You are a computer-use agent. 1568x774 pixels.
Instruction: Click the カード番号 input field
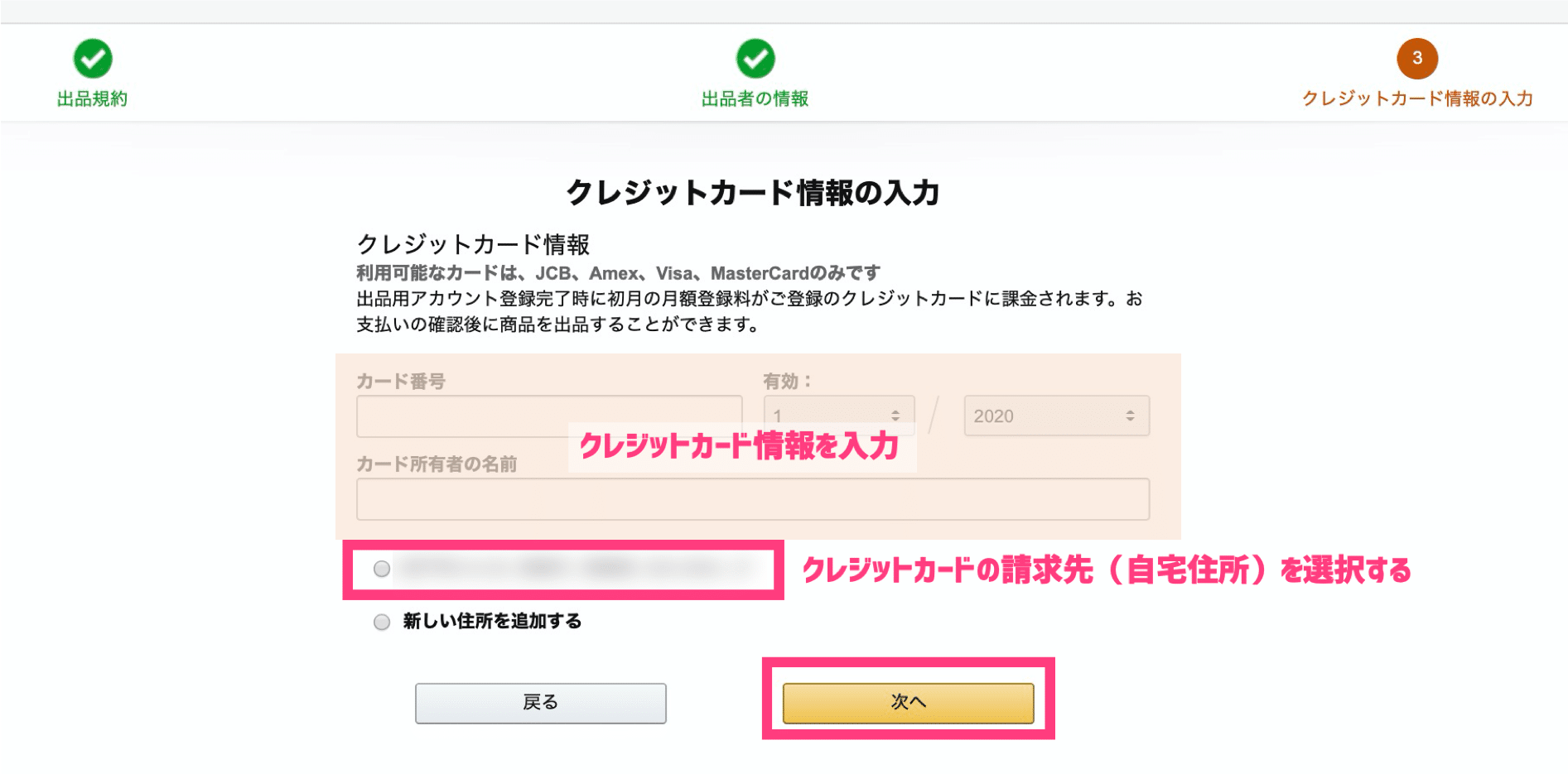(x=549, y=416)
